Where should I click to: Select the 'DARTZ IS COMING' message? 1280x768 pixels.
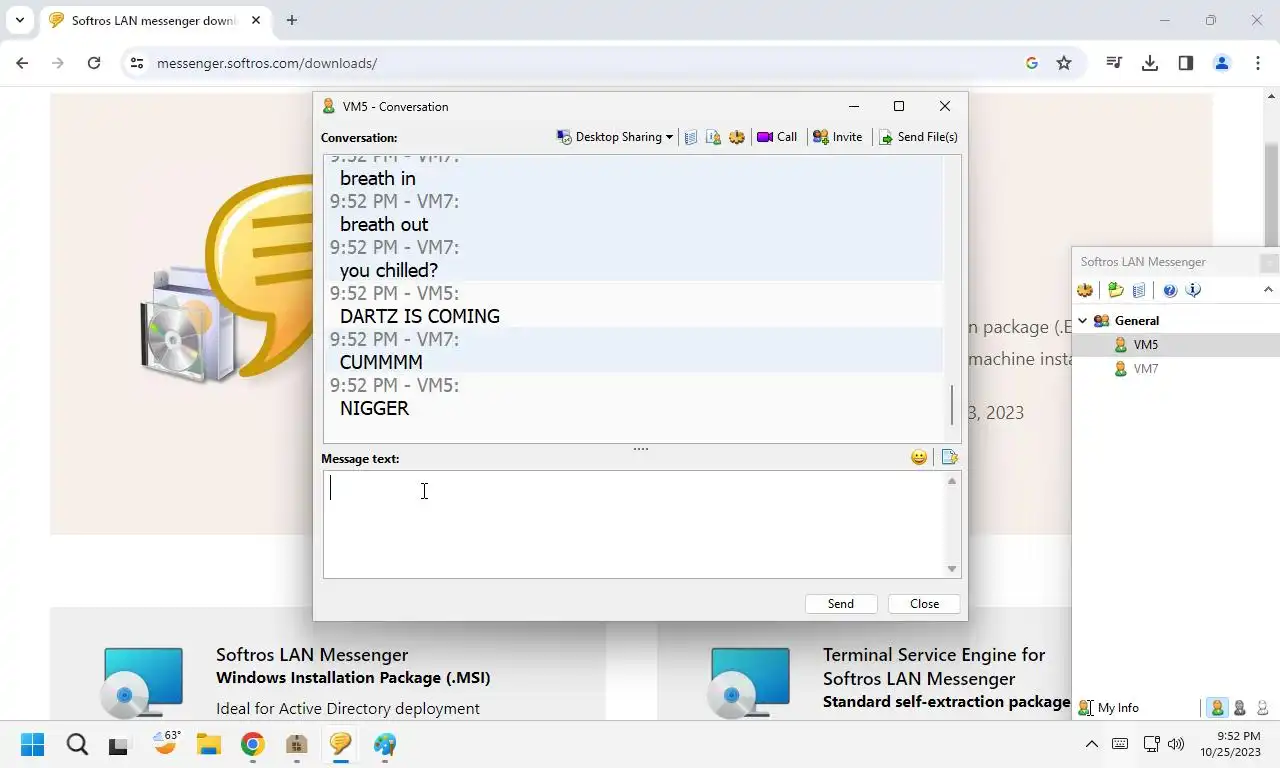[x=420, y=316]
